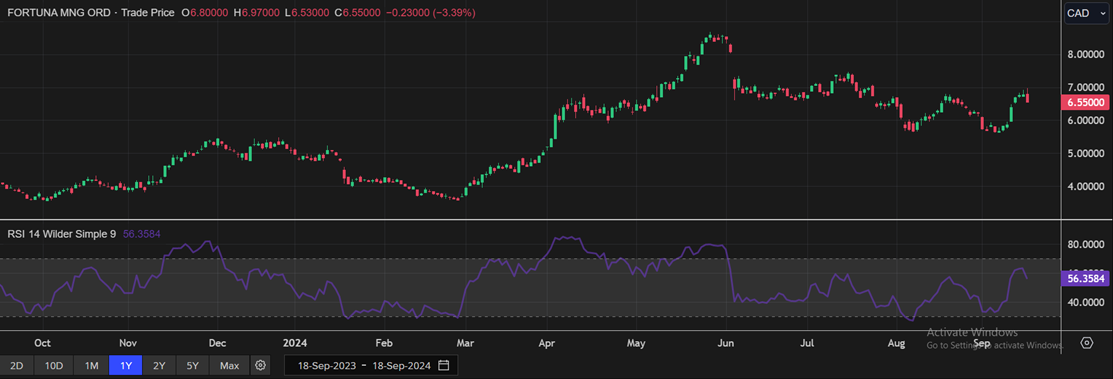The image size is (1113, 379).
Task: Click the Feb label on time axis
Action: tap(383, 343)
